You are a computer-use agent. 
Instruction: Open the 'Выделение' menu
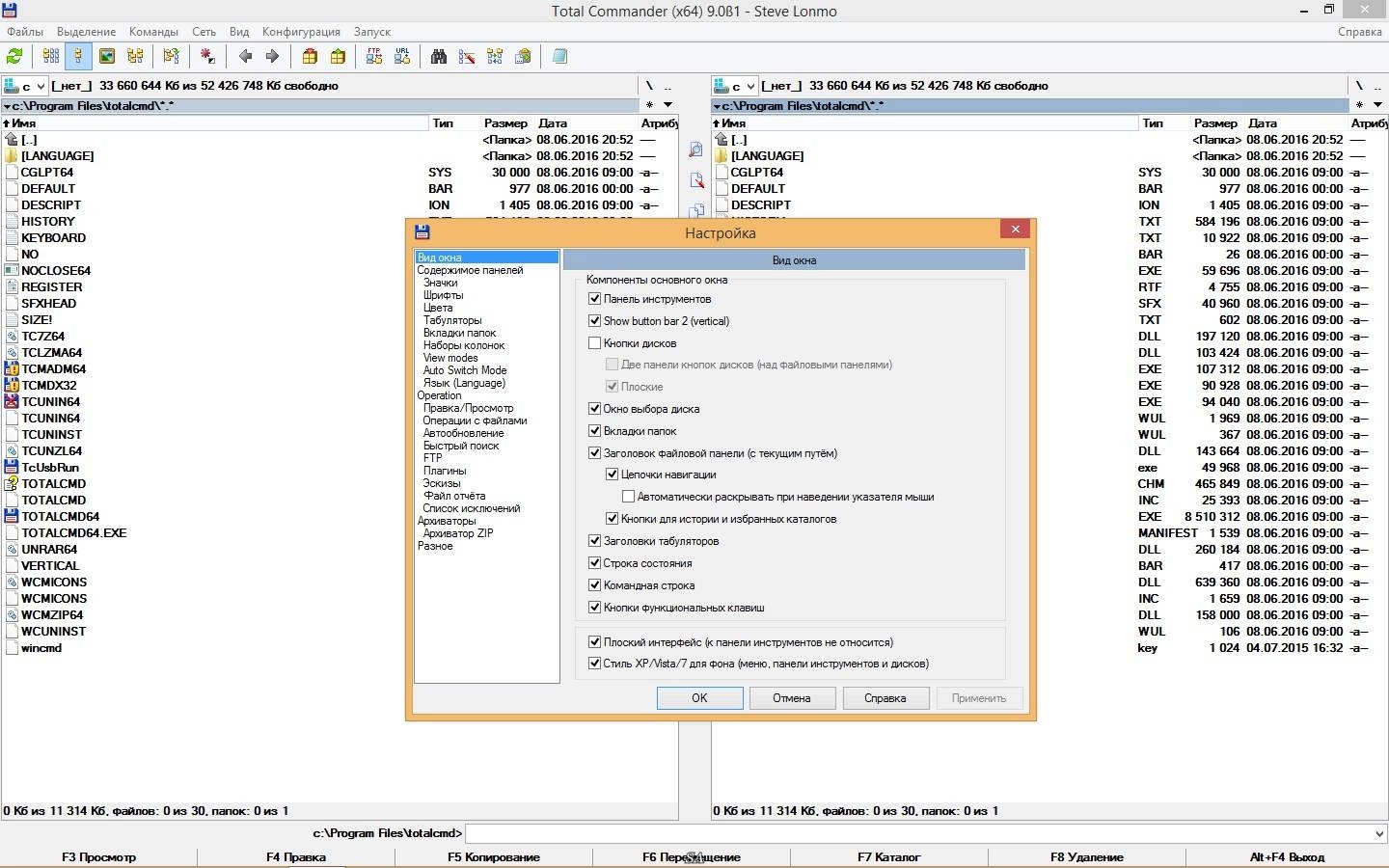tap(86, 32)
